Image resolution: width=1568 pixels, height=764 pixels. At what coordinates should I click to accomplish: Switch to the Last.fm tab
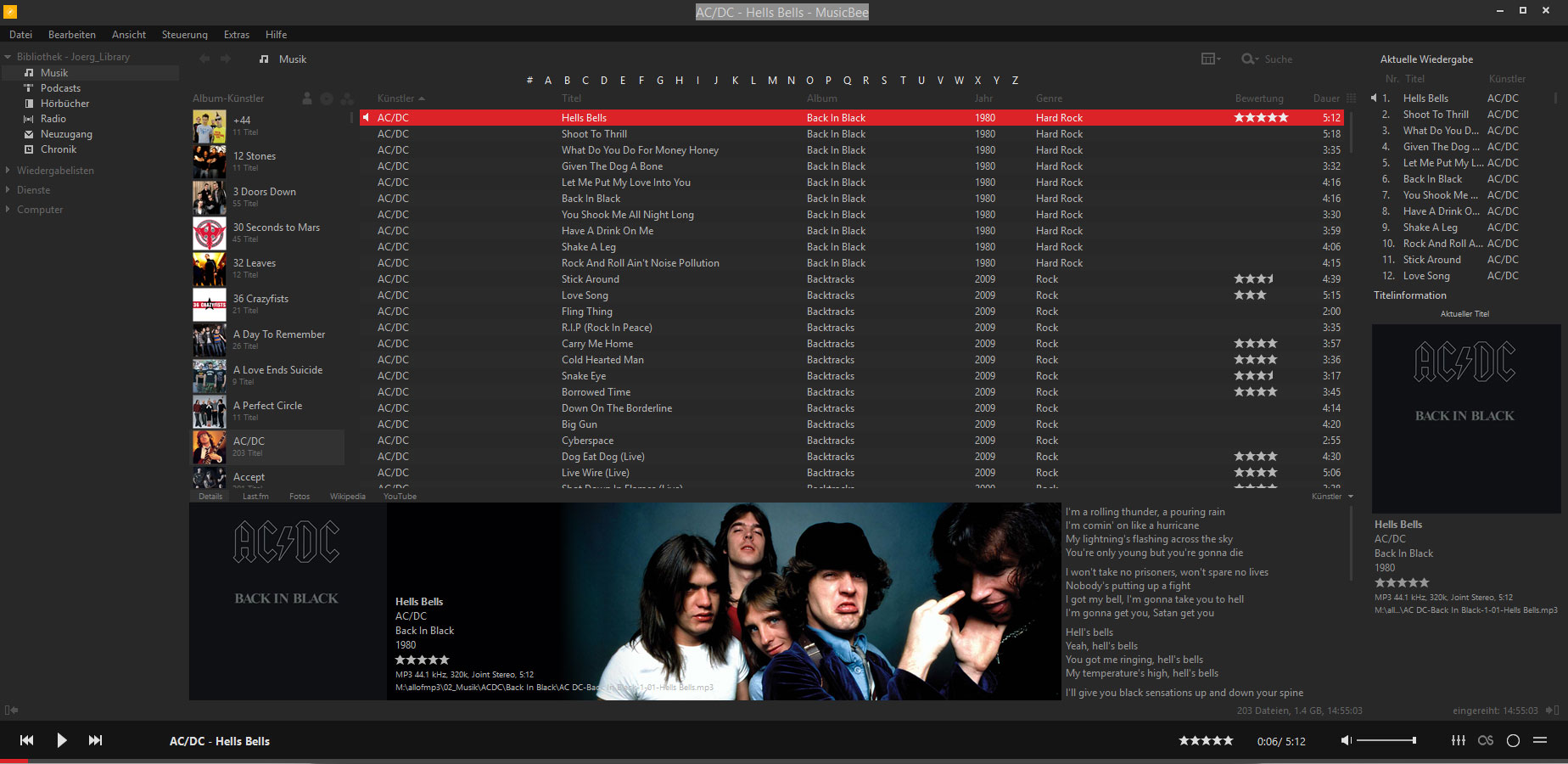coord(255,497)
